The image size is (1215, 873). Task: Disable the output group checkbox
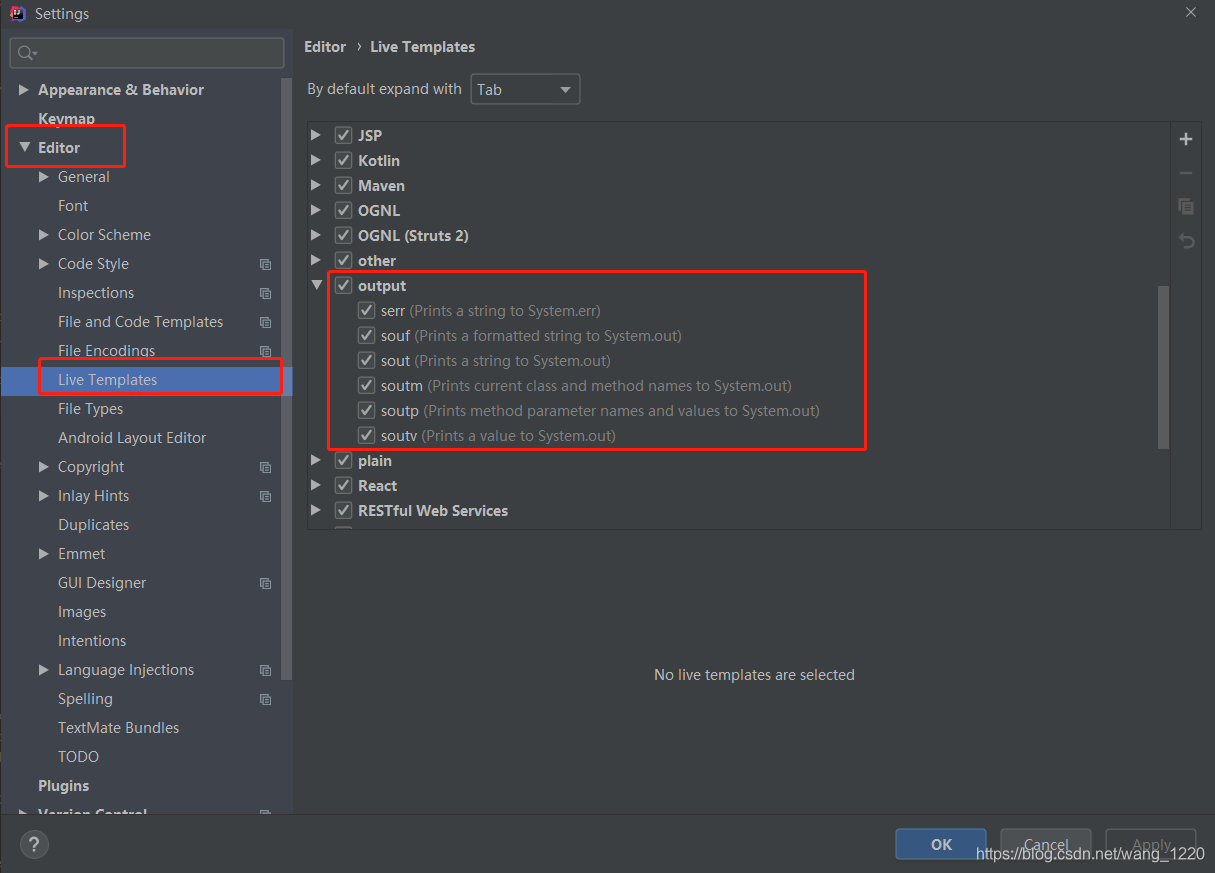(x=344, y=285)
